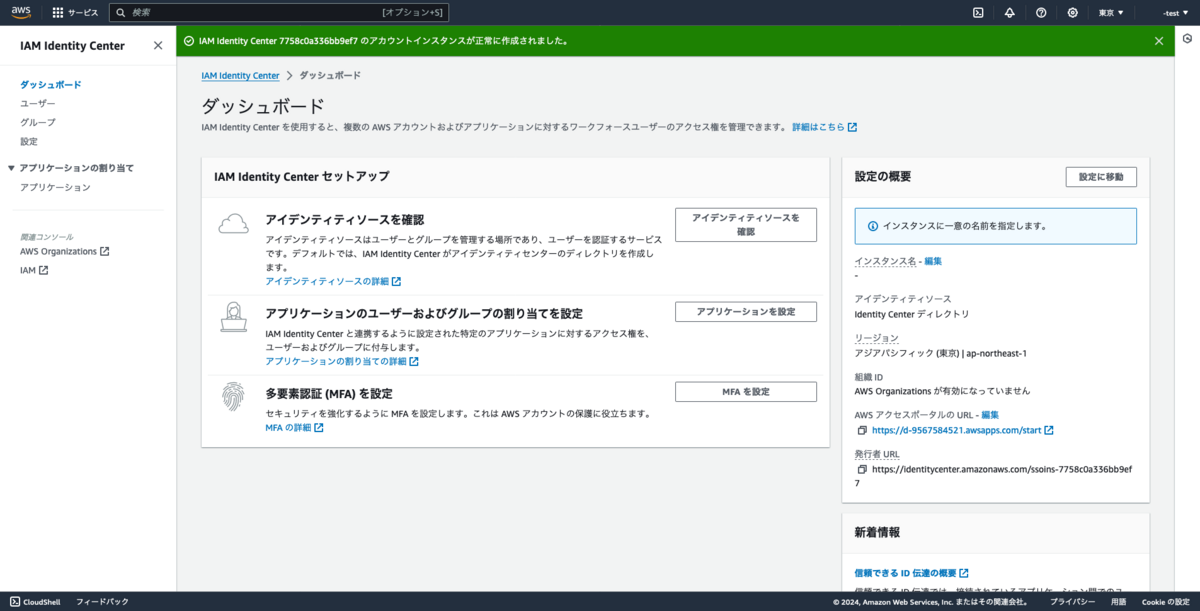Viewport: 1200px width, 611px height.
Task: Click アプリケーションを設定 button
Action: (746, 312)
